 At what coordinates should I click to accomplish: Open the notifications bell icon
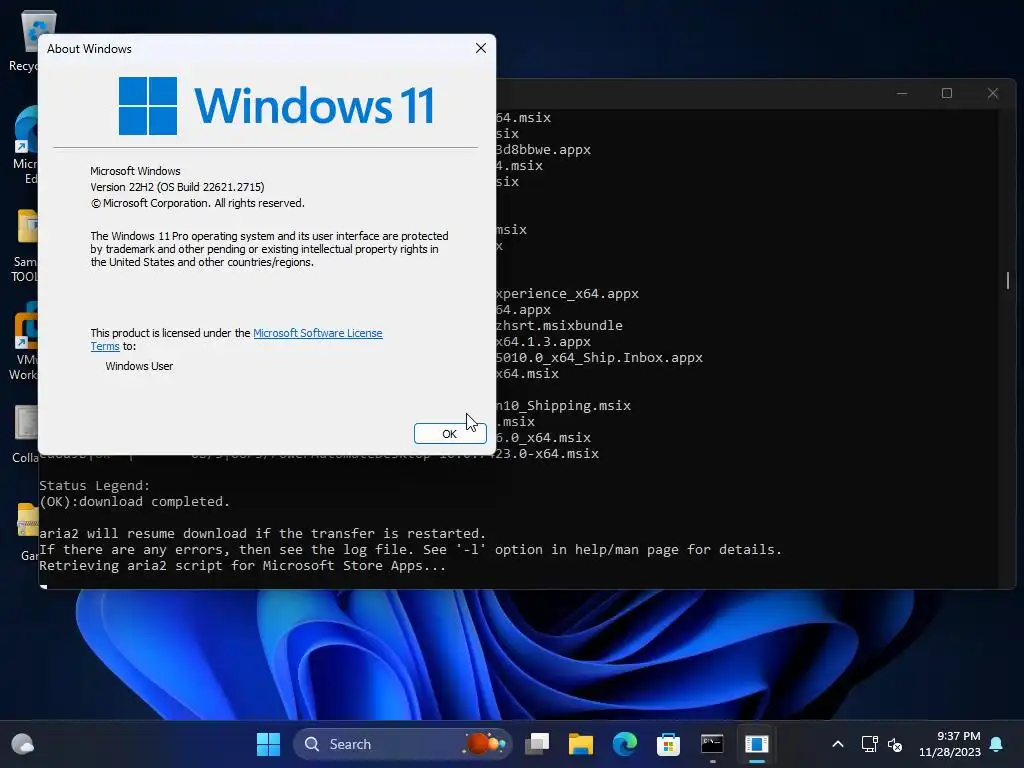997,744
